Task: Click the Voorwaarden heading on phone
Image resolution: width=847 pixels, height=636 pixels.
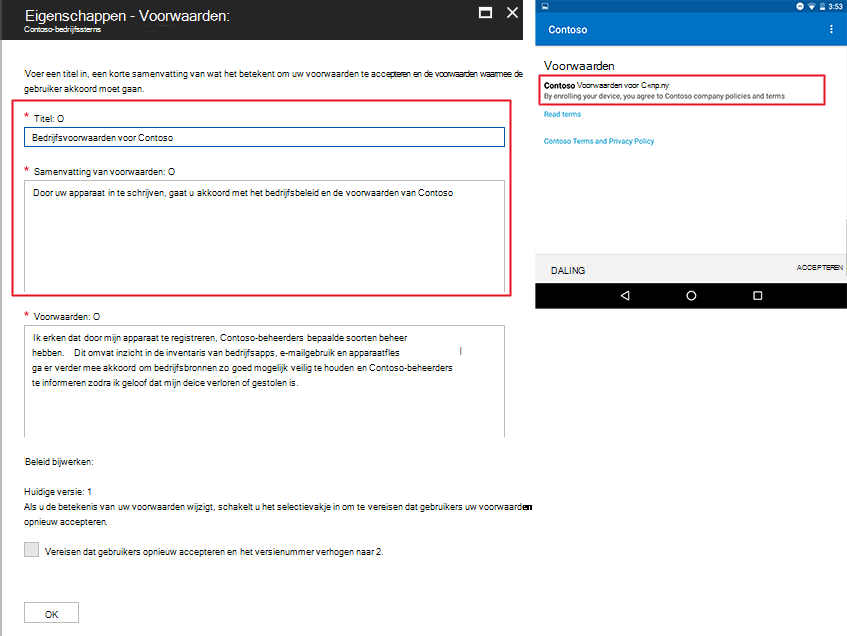Action: (579, 66)
